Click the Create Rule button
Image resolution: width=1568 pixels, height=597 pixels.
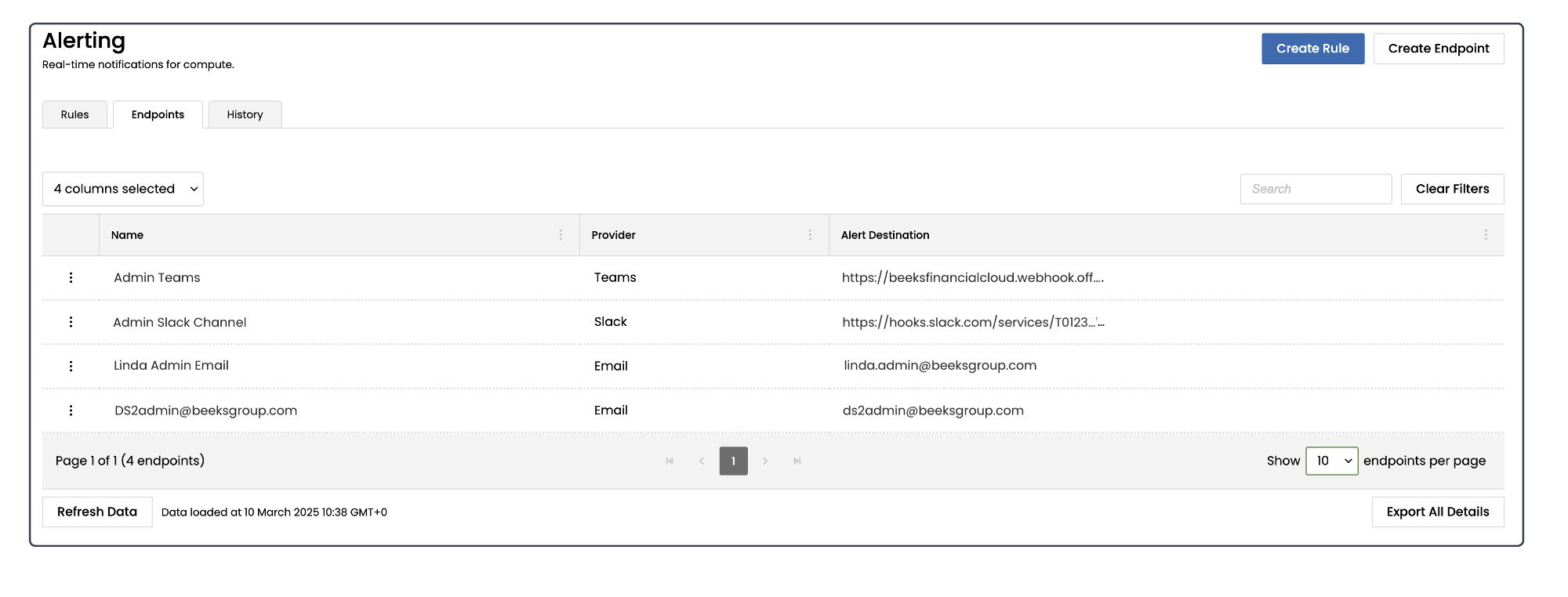click(1312, 49)
